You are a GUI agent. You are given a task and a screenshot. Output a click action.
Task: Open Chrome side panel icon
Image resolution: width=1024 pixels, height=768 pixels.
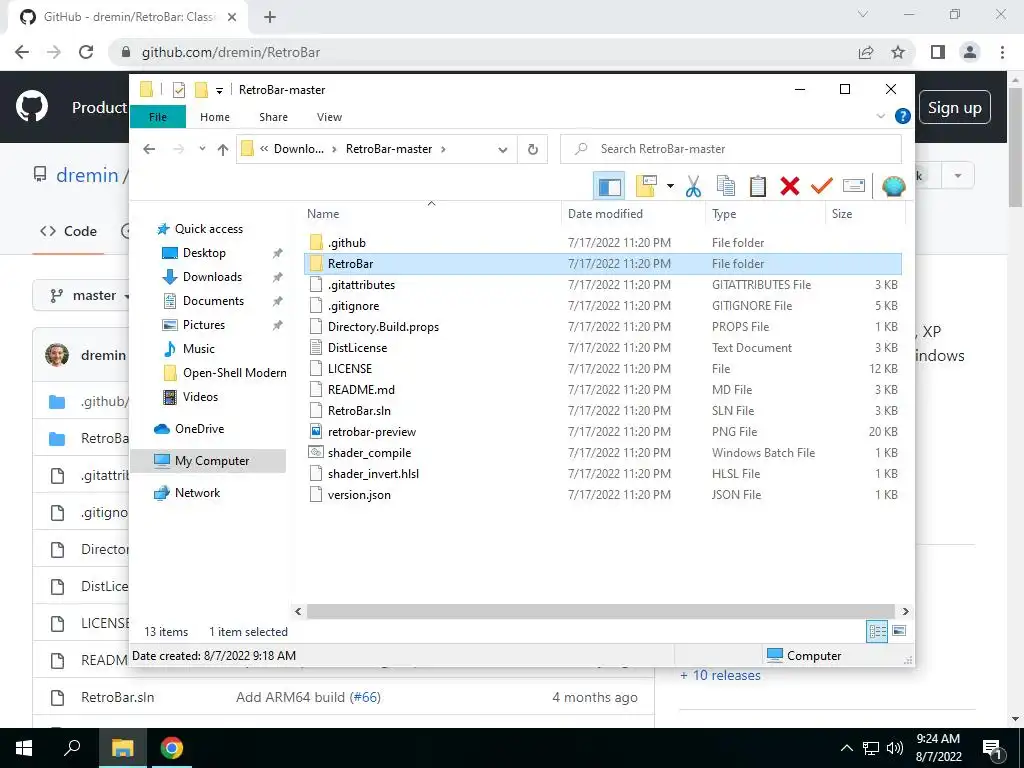(x=938, y=52)
